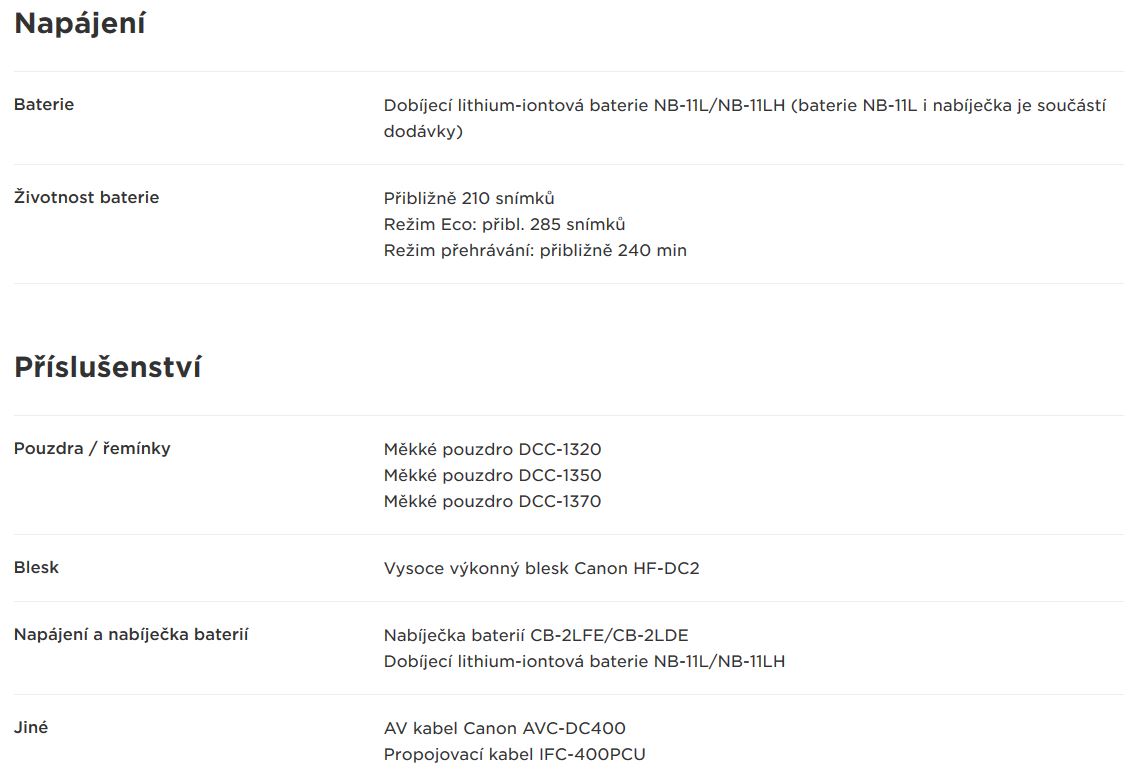
Task: Click Režim přehrávání 240 min line
Action: point(535,250)
